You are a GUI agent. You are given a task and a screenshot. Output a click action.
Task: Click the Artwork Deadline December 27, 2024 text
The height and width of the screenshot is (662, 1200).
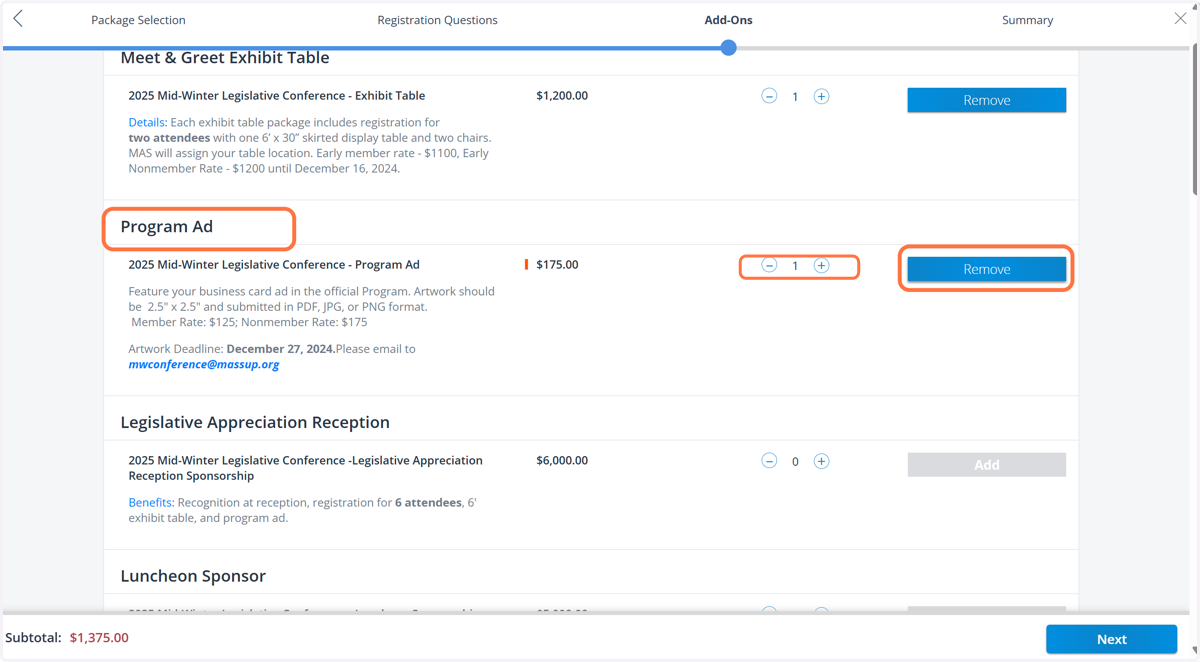point(231,349)
